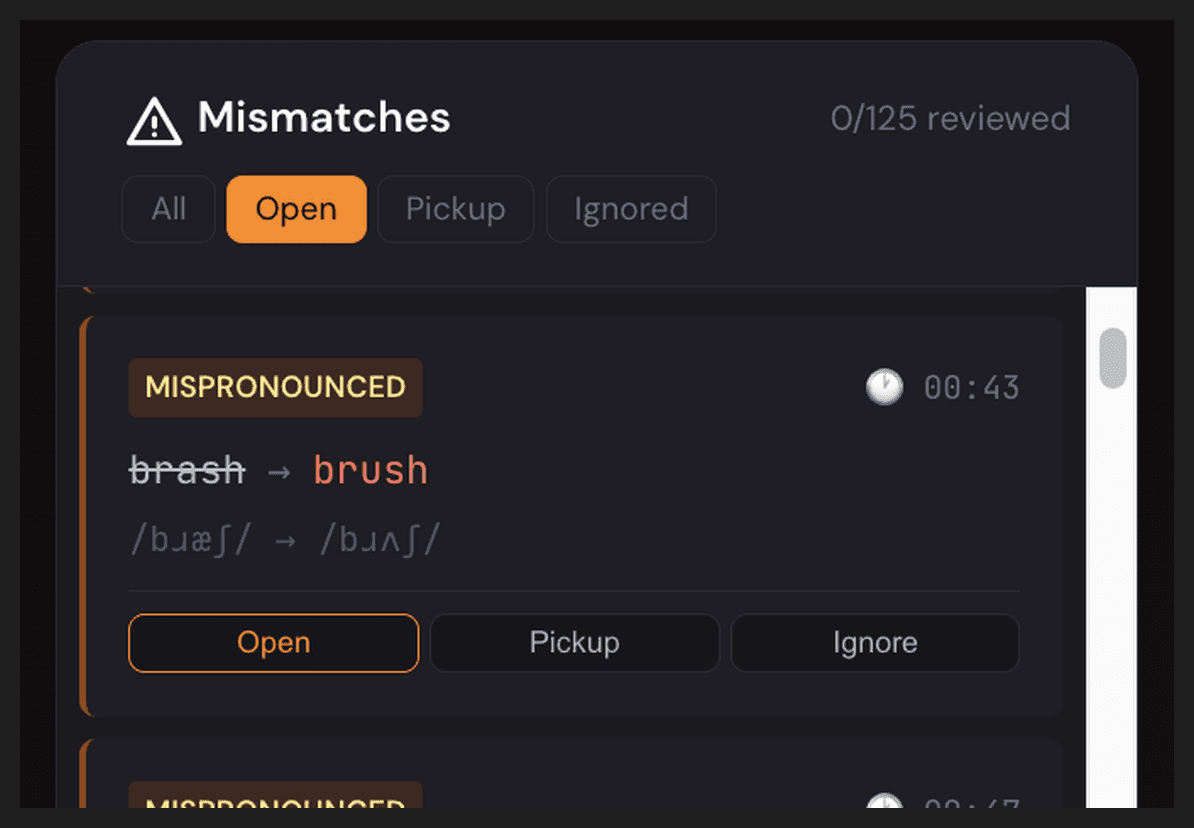Image resolution: width=1194 pixels, height=828 pixels.
Task: Click the partially visible MISPRONOUNCED badge at the bottom
Action: coord(275,798)
